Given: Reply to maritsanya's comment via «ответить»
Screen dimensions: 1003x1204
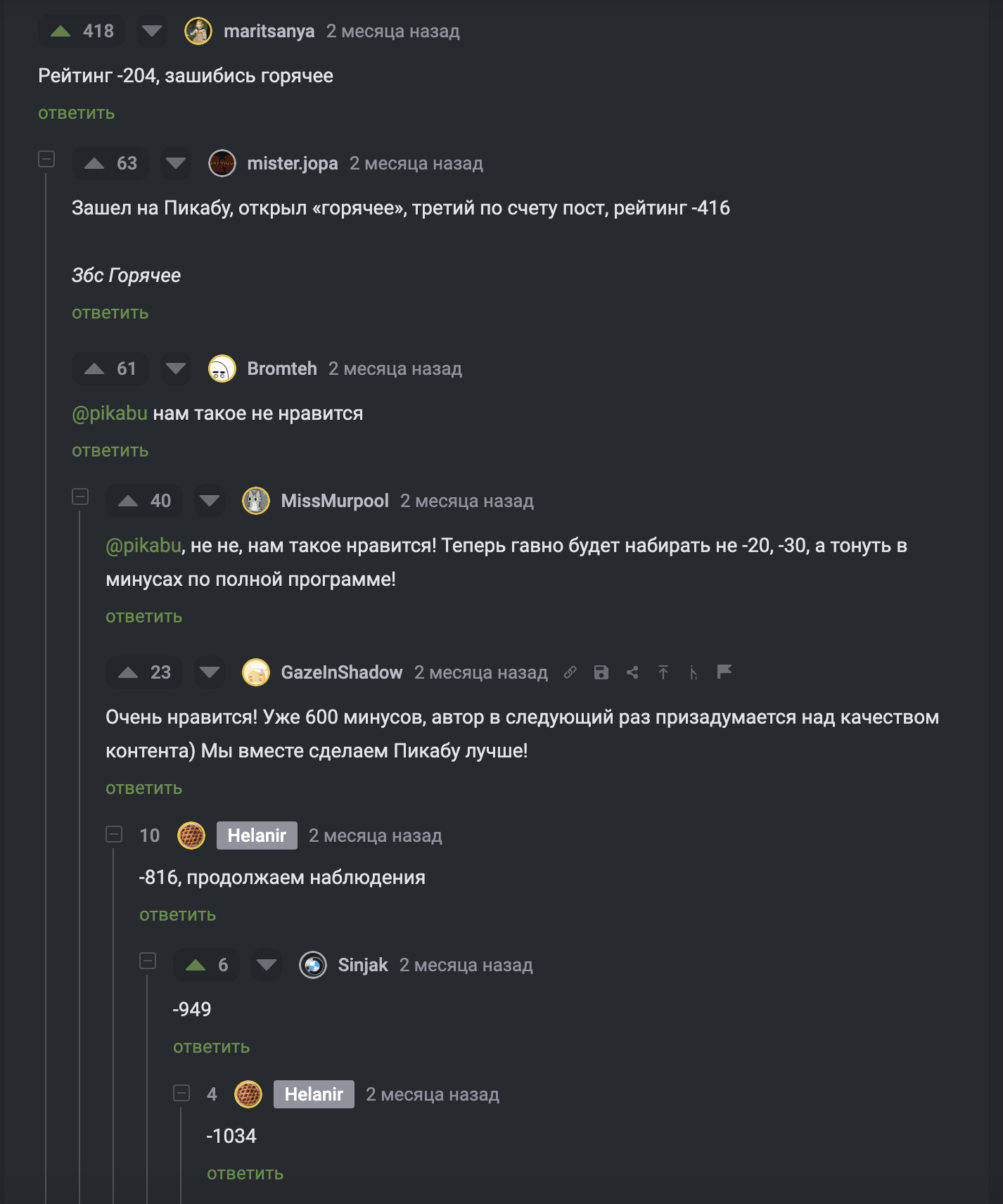Looking at the screenshot, I should tap(76, 113).
